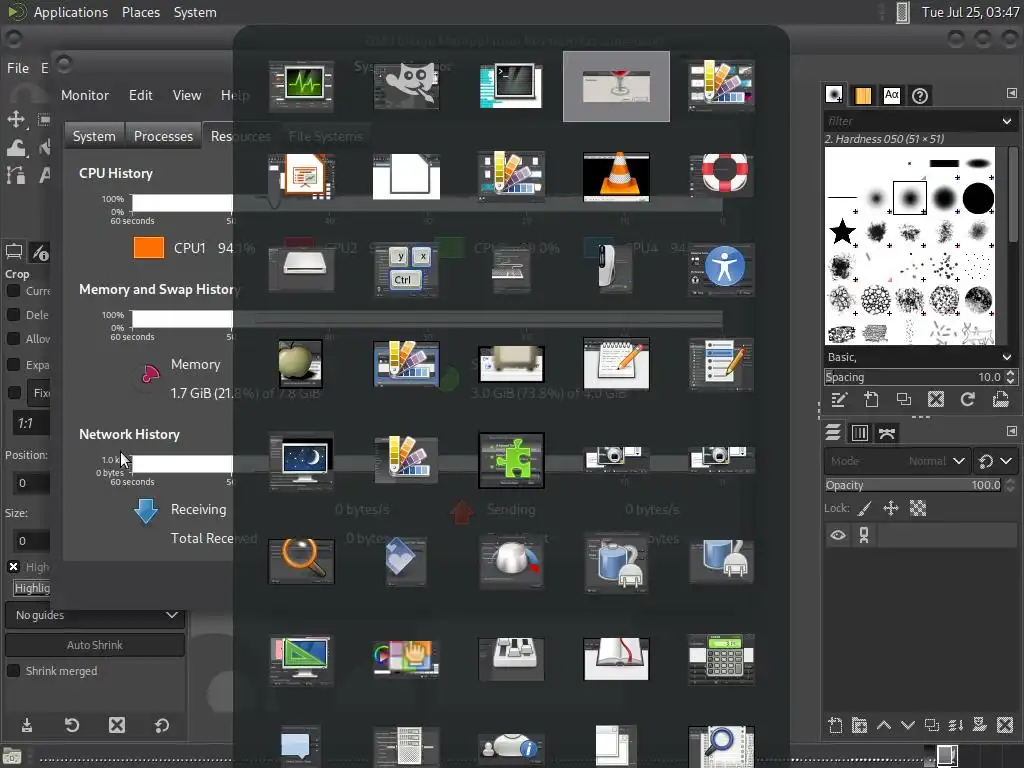Adjust the Spacing value stepper
The width and height of the screenshot is (1024, 768).
(1010, 377)
